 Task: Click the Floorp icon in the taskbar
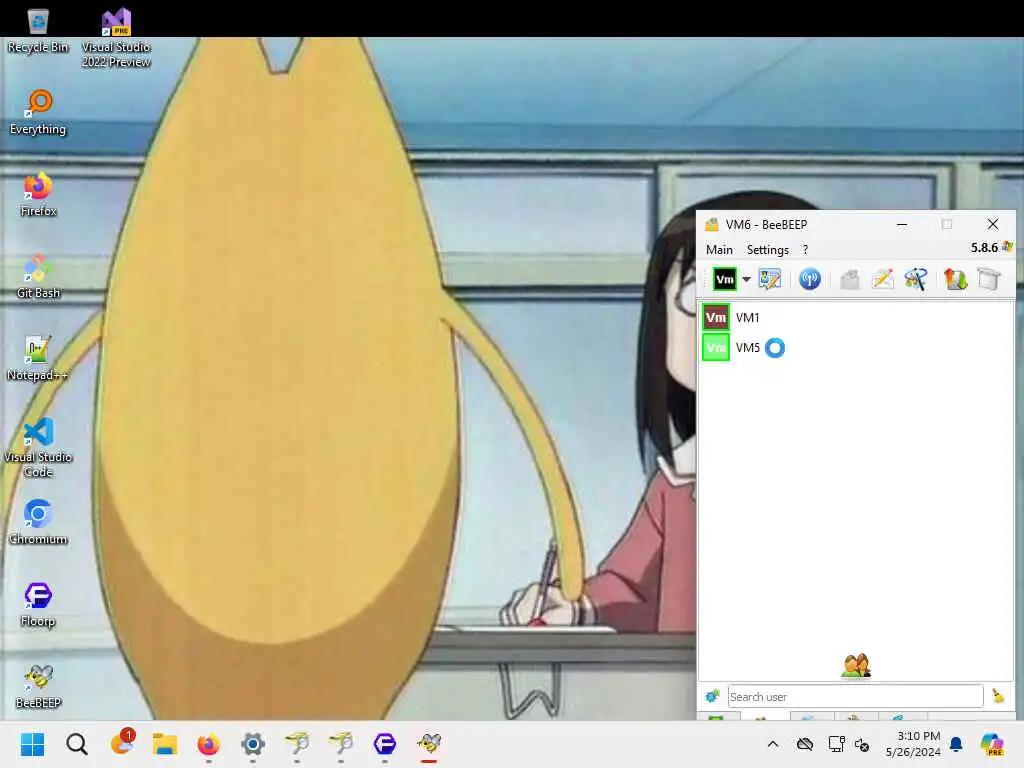pos(385,744)
